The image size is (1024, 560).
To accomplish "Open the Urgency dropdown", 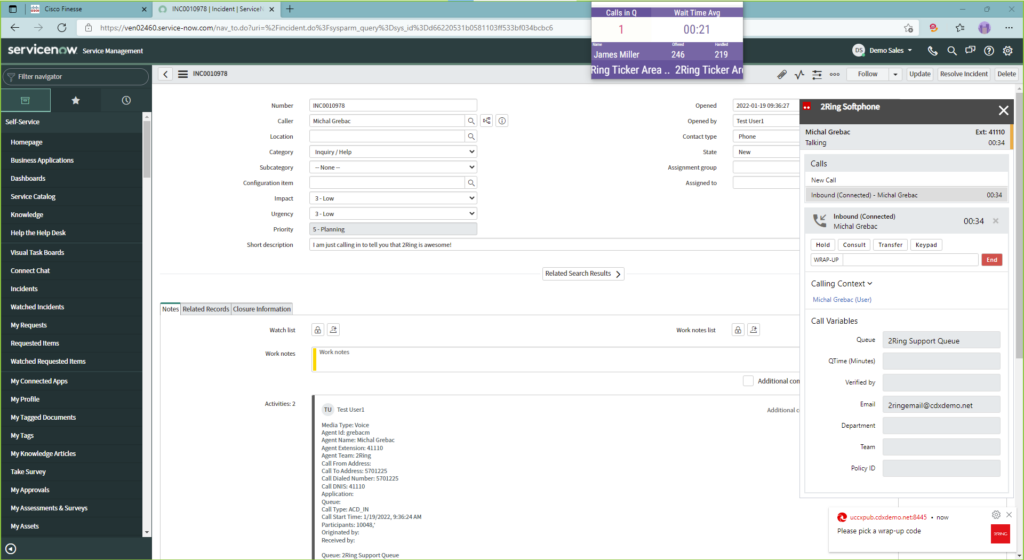I will [393, 213].
